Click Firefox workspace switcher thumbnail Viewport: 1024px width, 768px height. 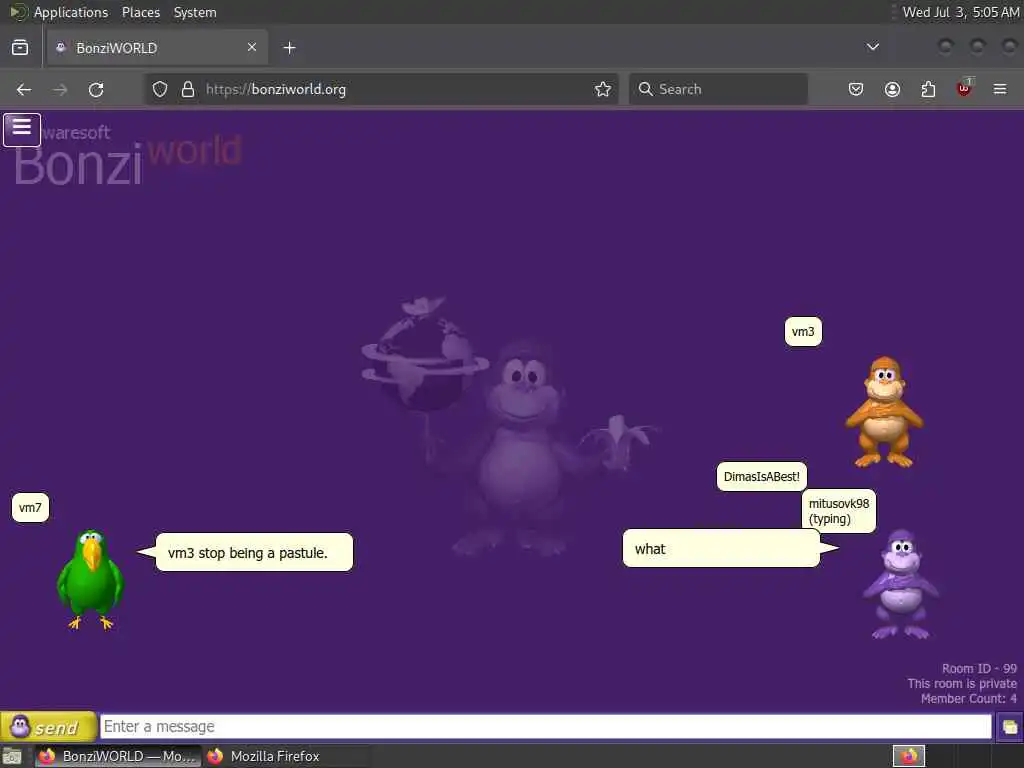(x=909, y=756)
